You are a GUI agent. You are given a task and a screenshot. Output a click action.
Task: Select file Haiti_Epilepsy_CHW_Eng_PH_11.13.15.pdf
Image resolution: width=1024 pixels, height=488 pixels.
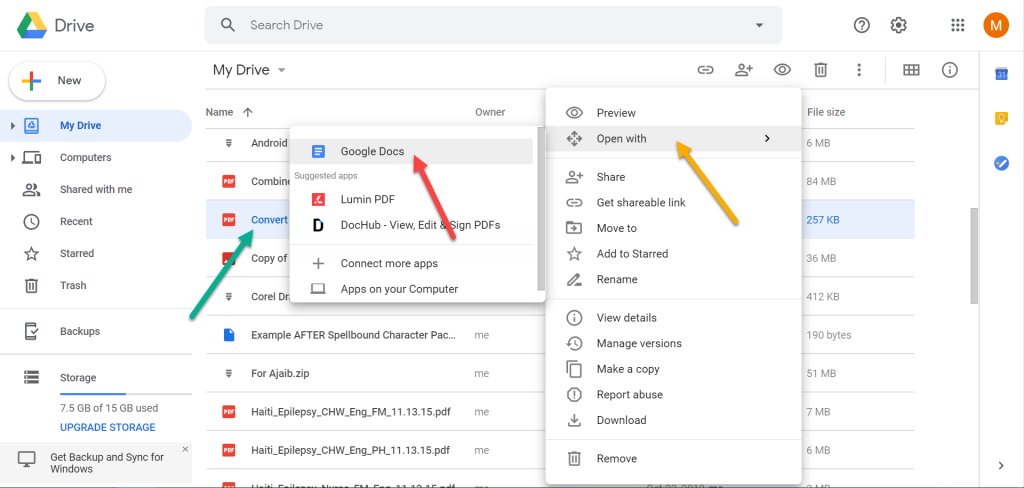pos(351,451)
